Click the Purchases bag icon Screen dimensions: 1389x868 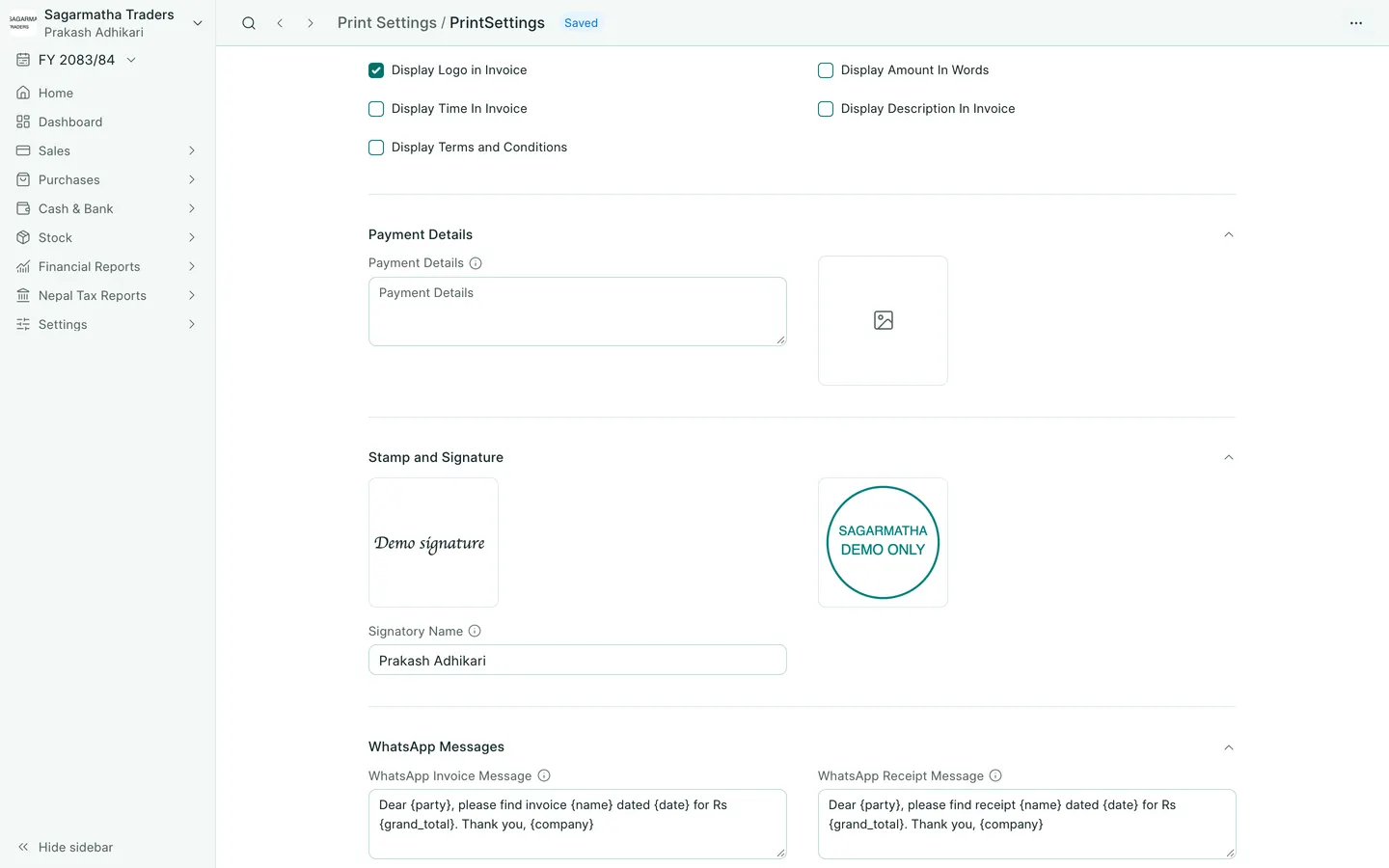[x=23, y=179]
